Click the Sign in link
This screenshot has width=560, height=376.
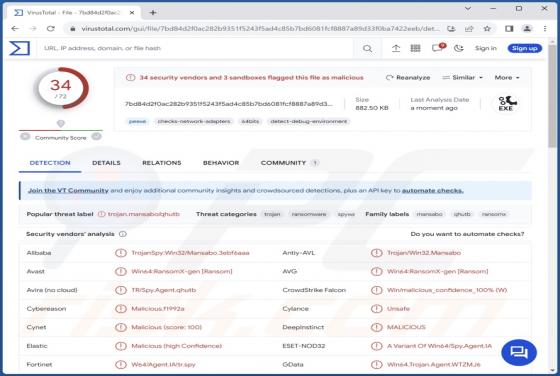pyautogui.click(x=485, y=48)
